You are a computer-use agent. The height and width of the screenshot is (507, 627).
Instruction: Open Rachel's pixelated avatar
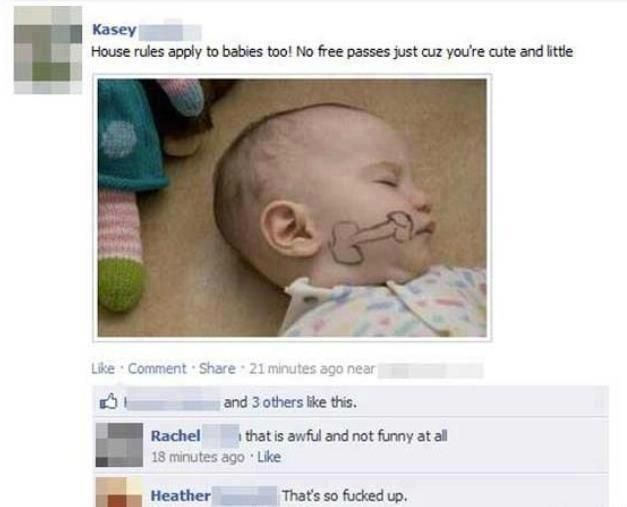(119, 445)
